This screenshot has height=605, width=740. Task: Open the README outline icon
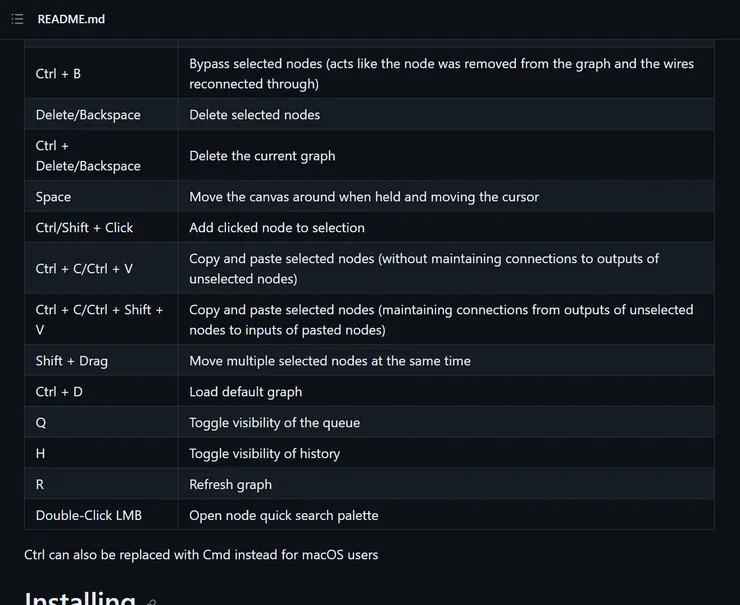click(x=17, y=19)
